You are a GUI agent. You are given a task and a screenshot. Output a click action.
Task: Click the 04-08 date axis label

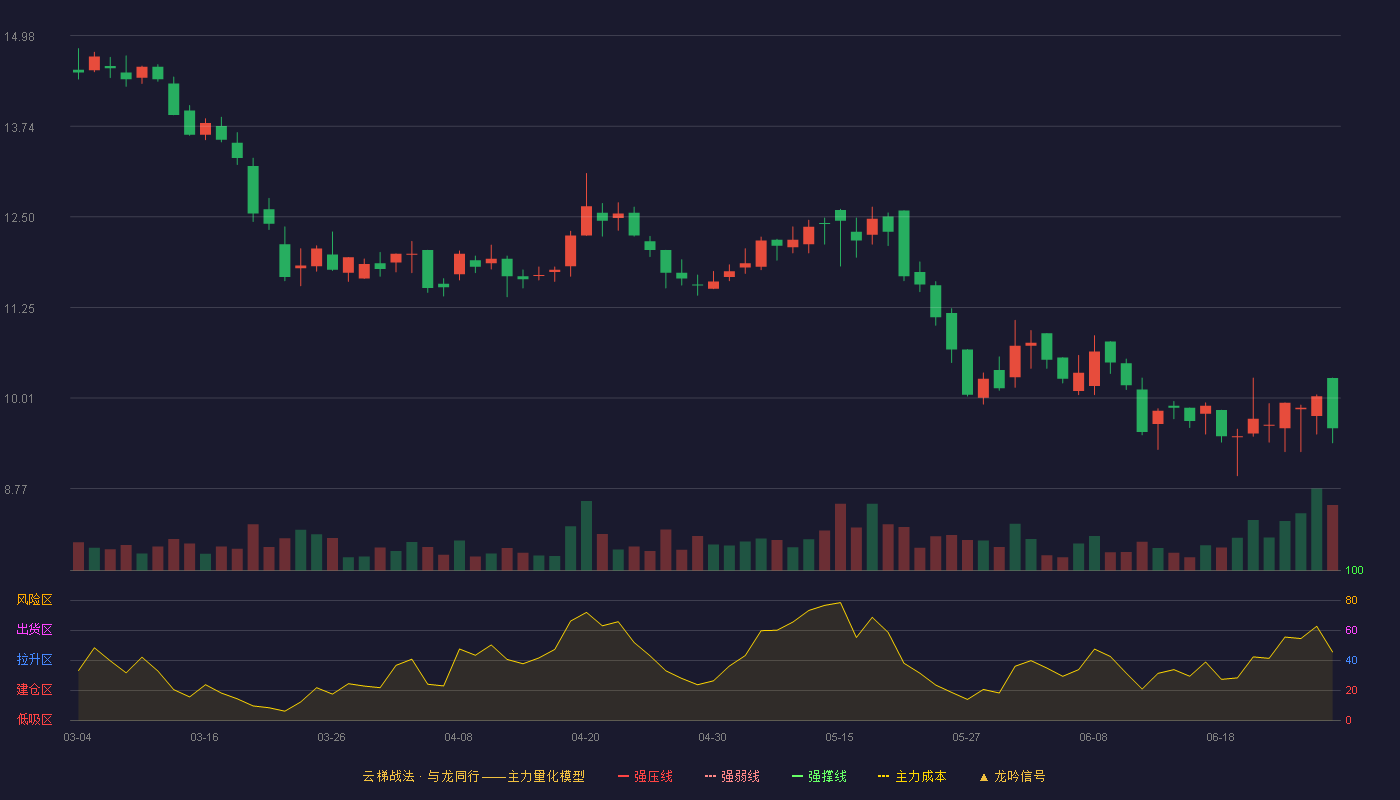click(458, 737)
